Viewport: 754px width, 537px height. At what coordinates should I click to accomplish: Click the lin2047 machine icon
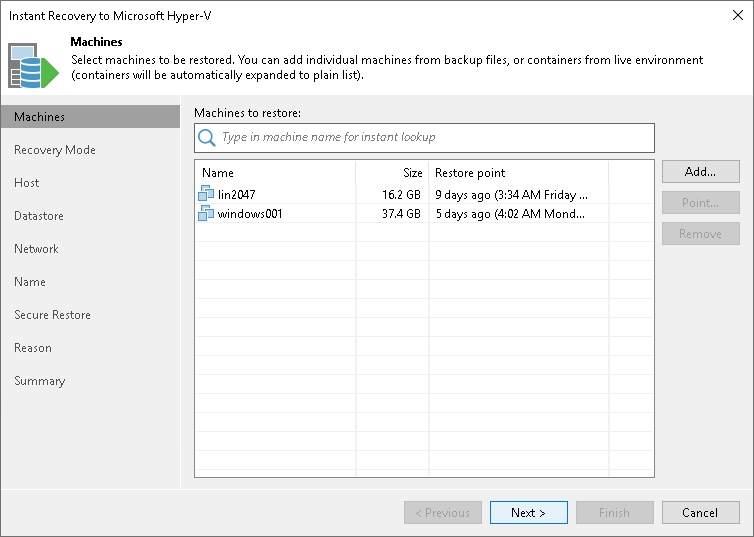(x=206, y=194)
